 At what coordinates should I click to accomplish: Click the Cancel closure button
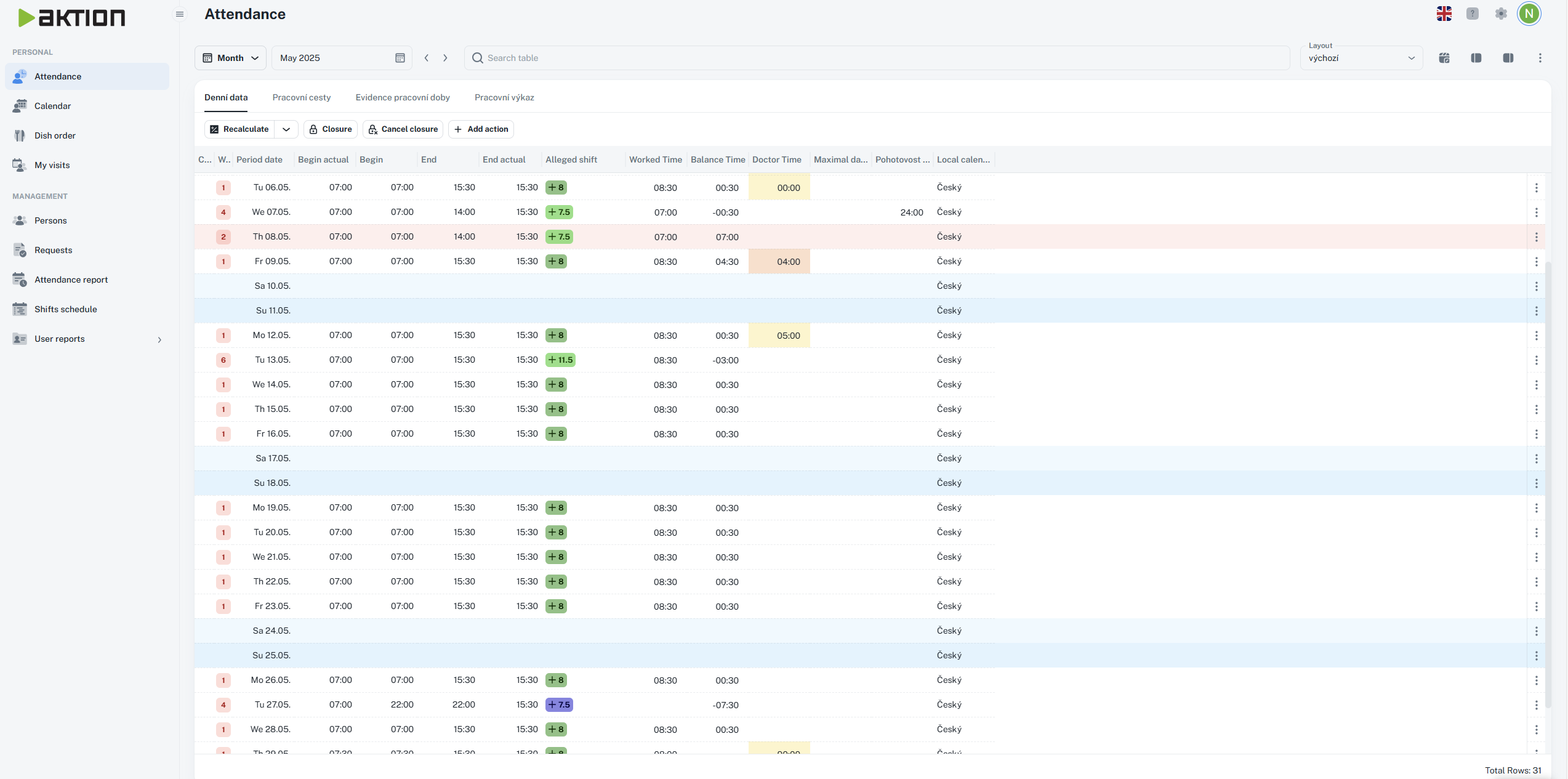coord(403,129)
